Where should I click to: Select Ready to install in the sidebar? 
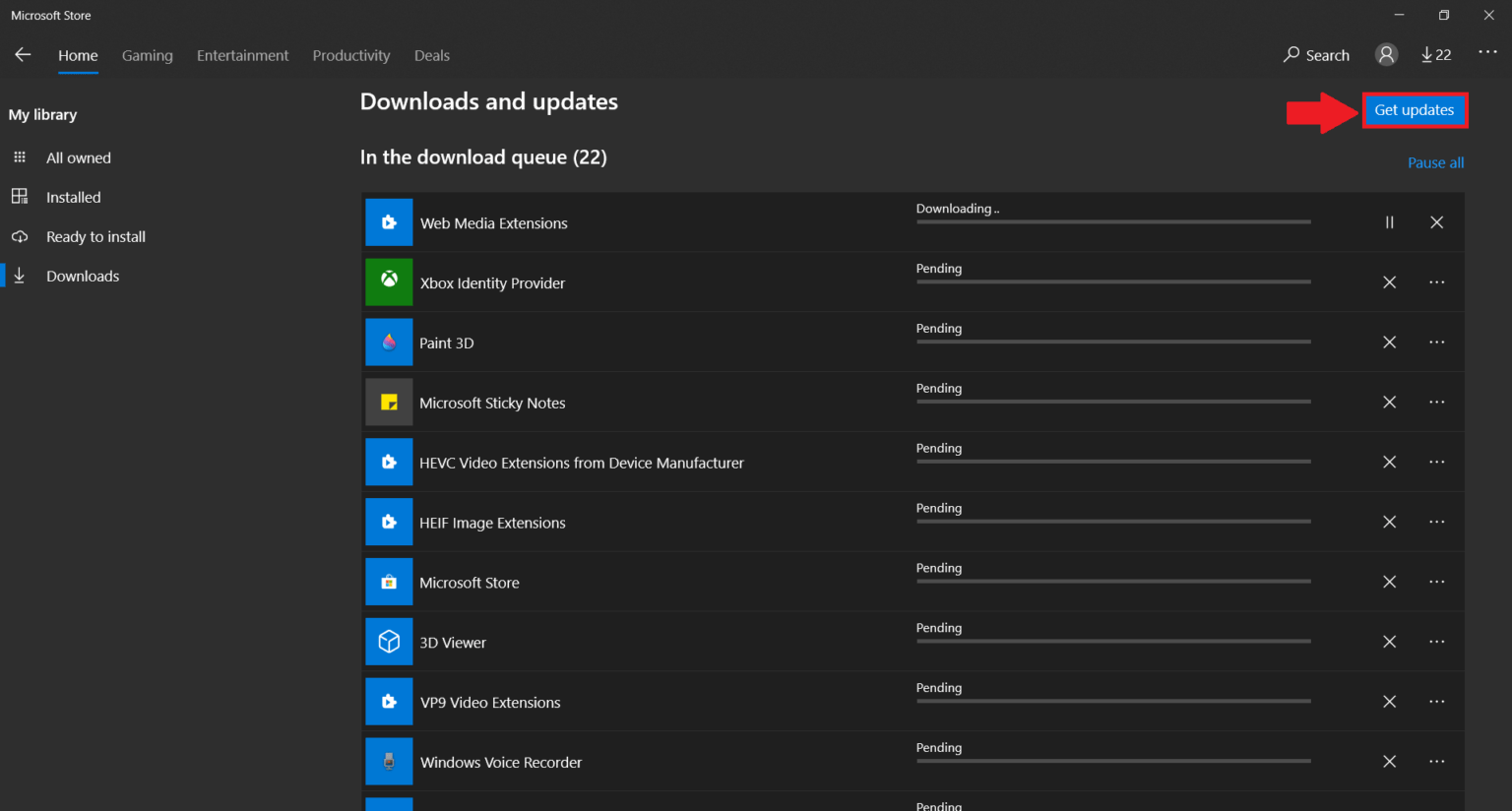95,236
